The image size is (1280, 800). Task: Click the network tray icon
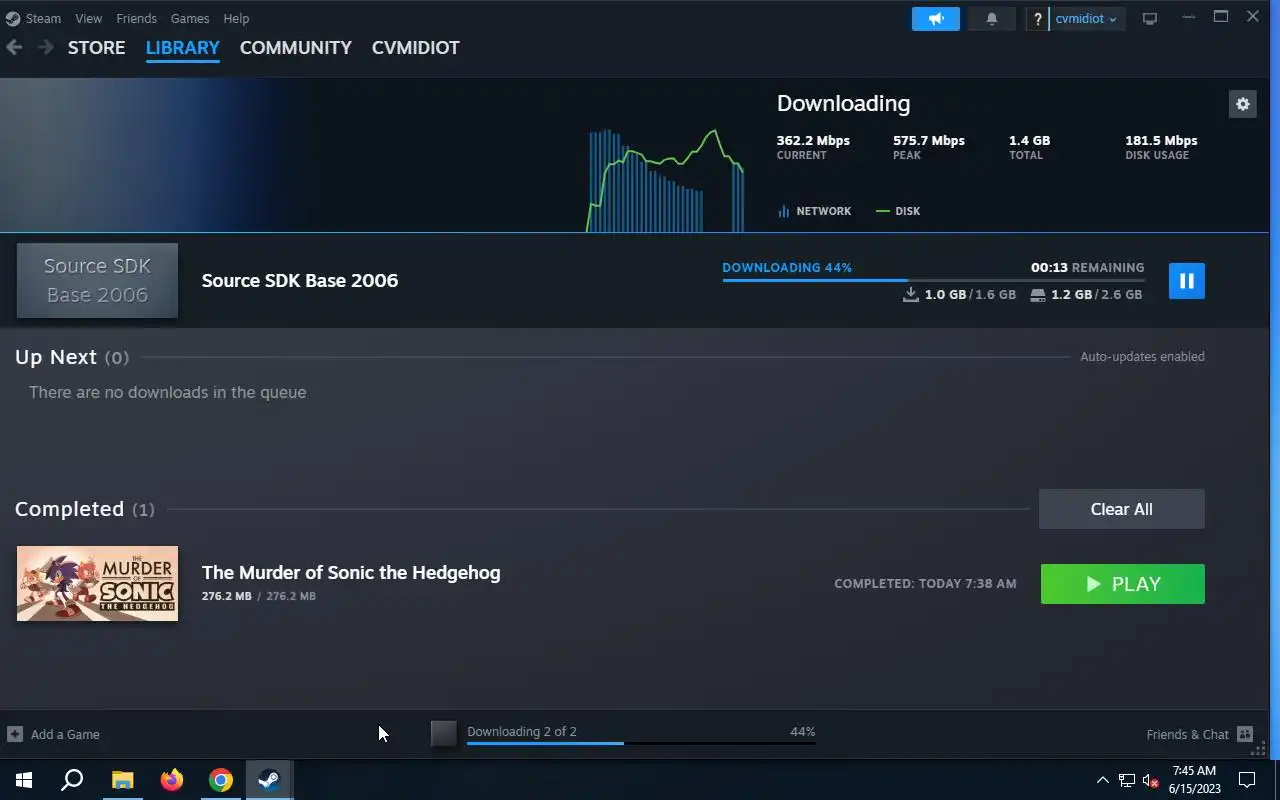[x=1127, y=780]
